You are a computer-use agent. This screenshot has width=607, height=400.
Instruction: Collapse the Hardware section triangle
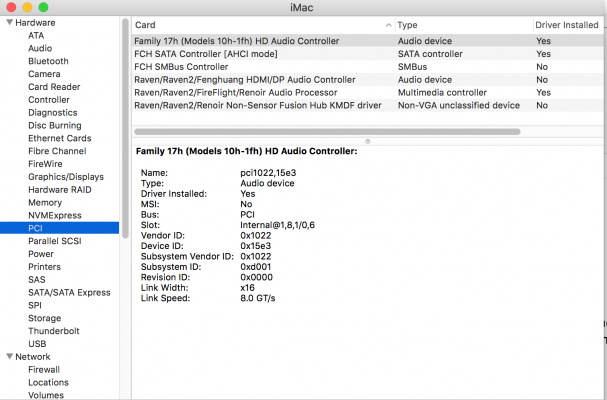click(x=9, y=22)
